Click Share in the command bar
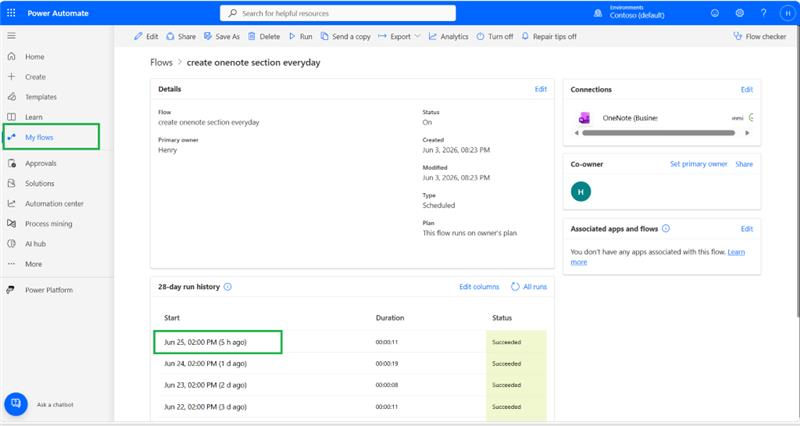 pos(181,36)
